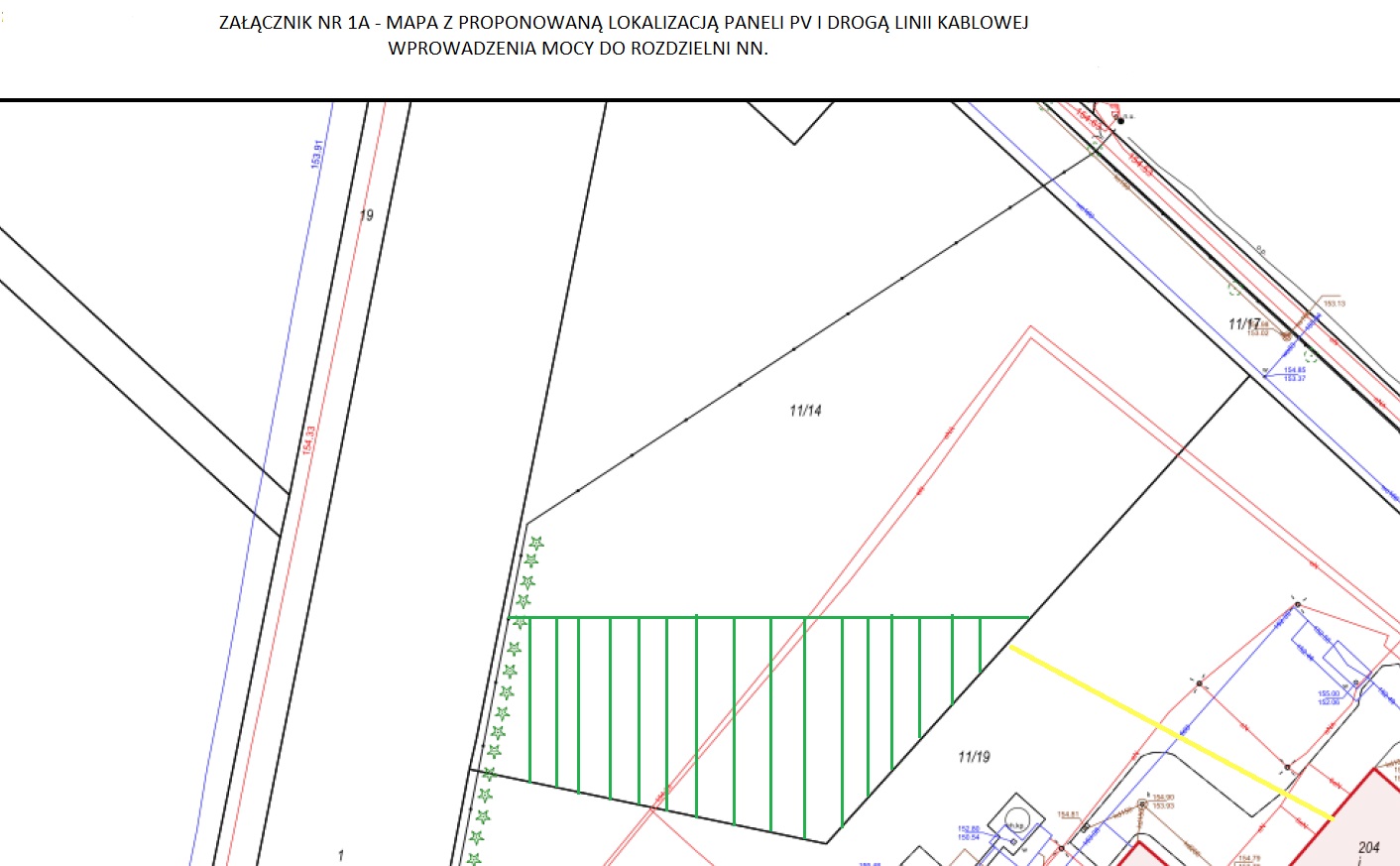Click parcel number 19 on road strip
The height and width of the screenshot is (866, 1400).
[367, 215]
